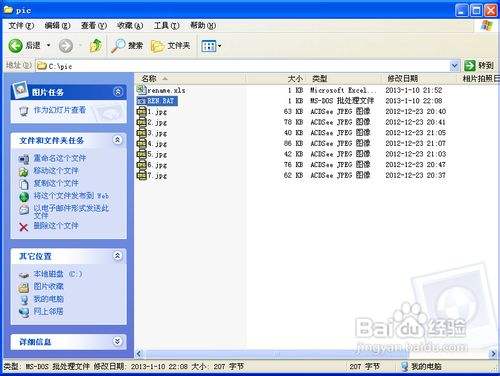Select the 2.jpg file

pyautogui.click(x=152, y=122)
